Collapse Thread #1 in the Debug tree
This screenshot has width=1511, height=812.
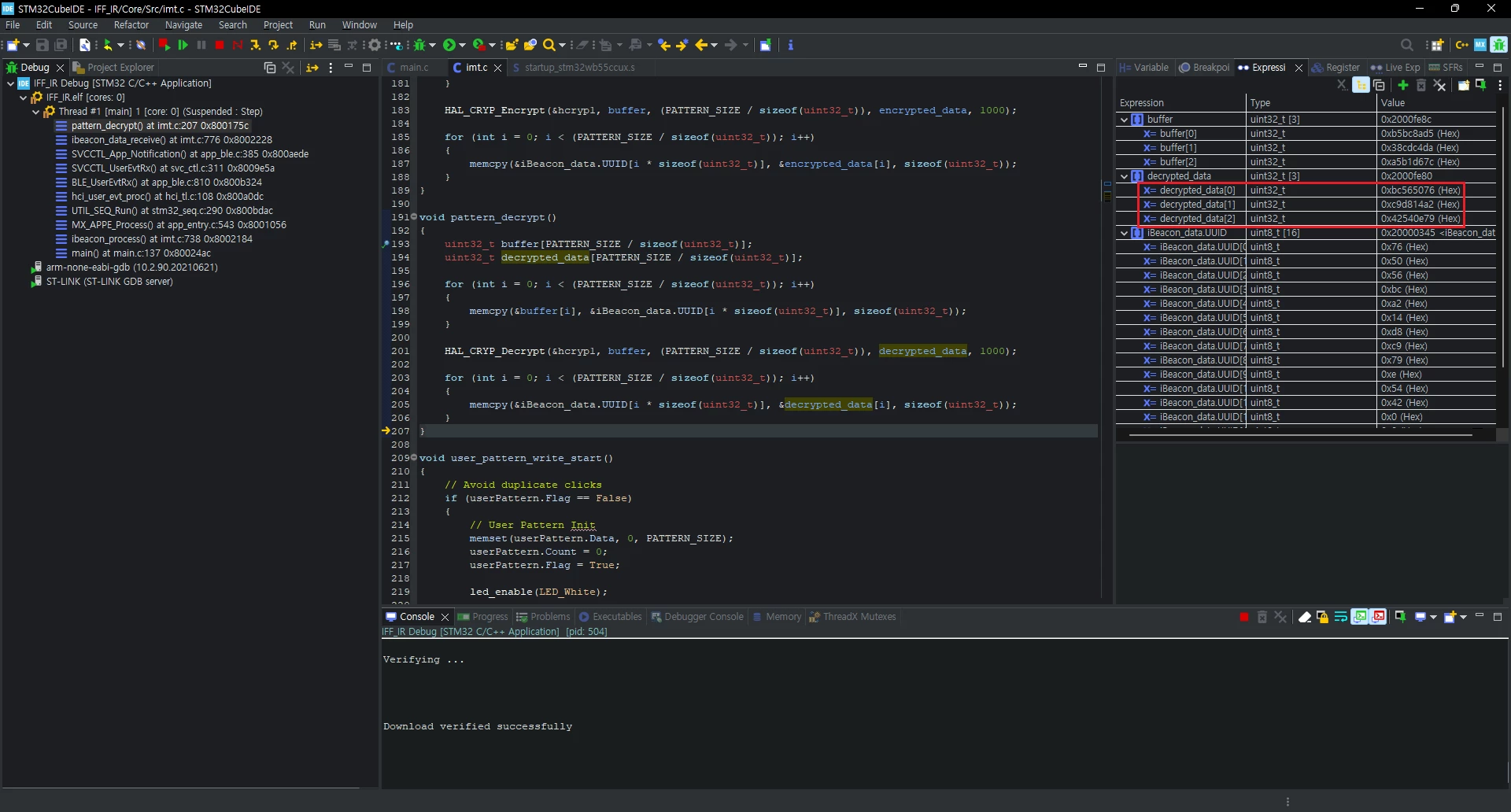[x=36, y=112]
